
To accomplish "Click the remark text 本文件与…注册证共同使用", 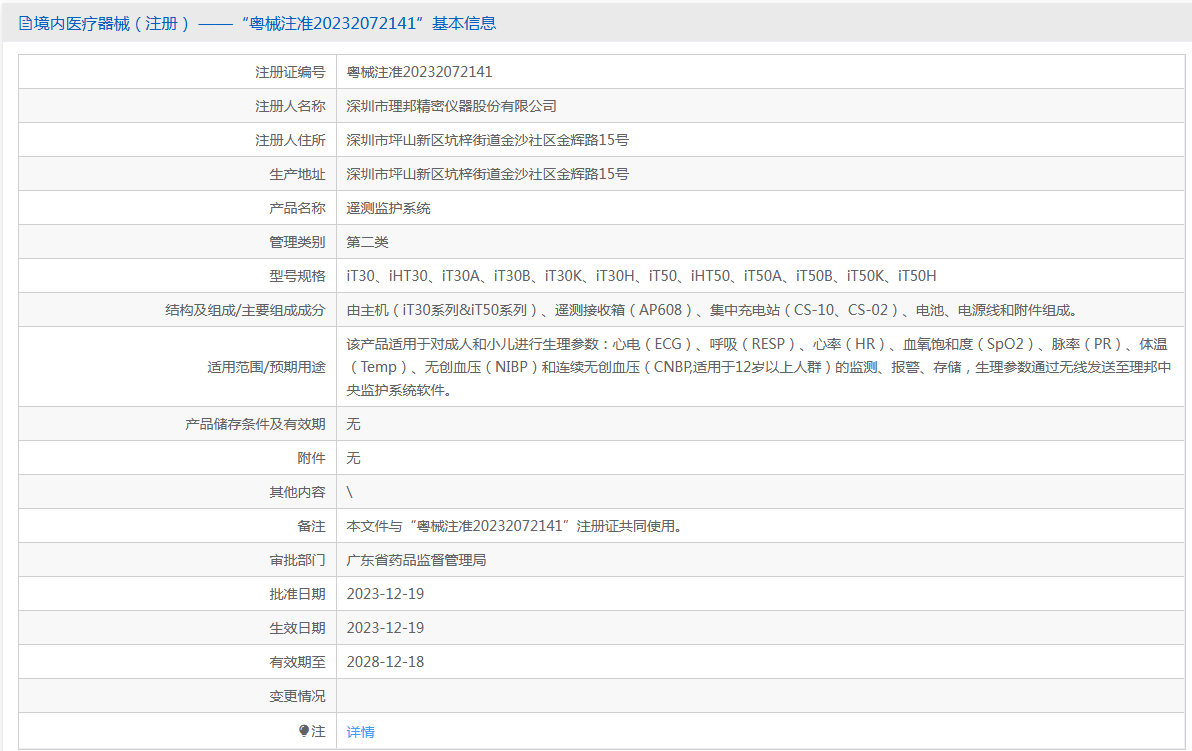I will 514,526.
